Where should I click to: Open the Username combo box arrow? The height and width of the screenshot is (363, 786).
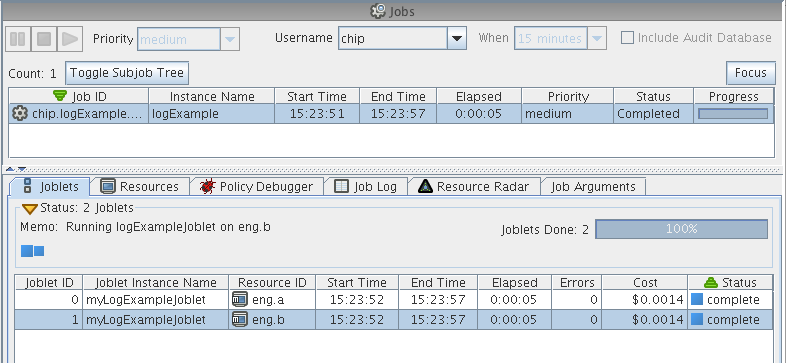pyautogui.click(x=457, y=39)
